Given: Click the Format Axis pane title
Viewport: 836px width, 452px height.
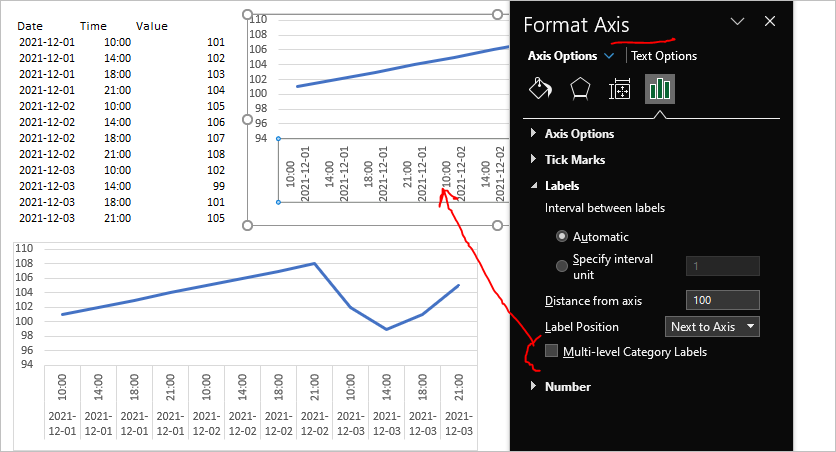Looking at the screenshot, I should tap(576, 25).
